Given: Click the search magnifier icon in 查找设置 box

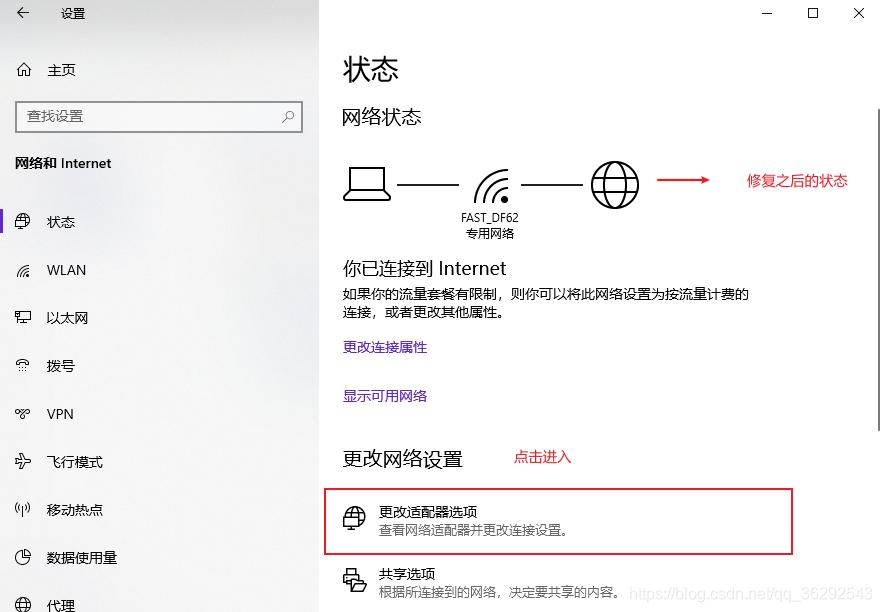Looking at the screenshot, I should pyautogui.click(x=288, y=116).
